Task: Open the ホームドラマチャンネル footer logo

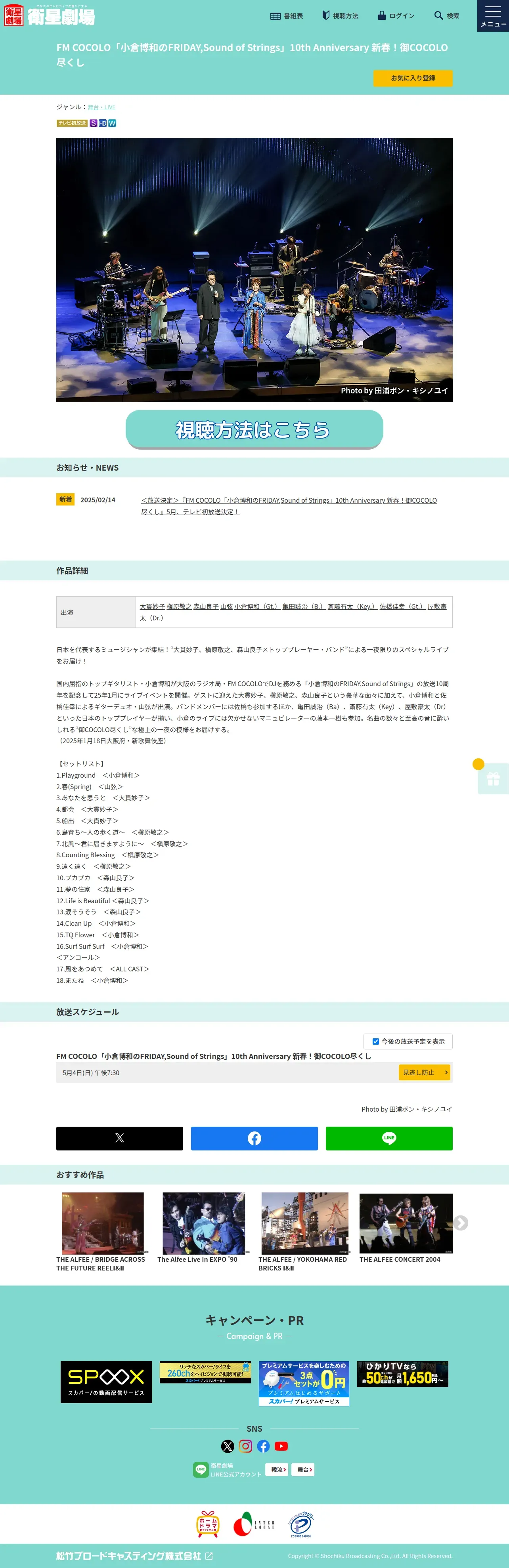Action: point(208,1524)
